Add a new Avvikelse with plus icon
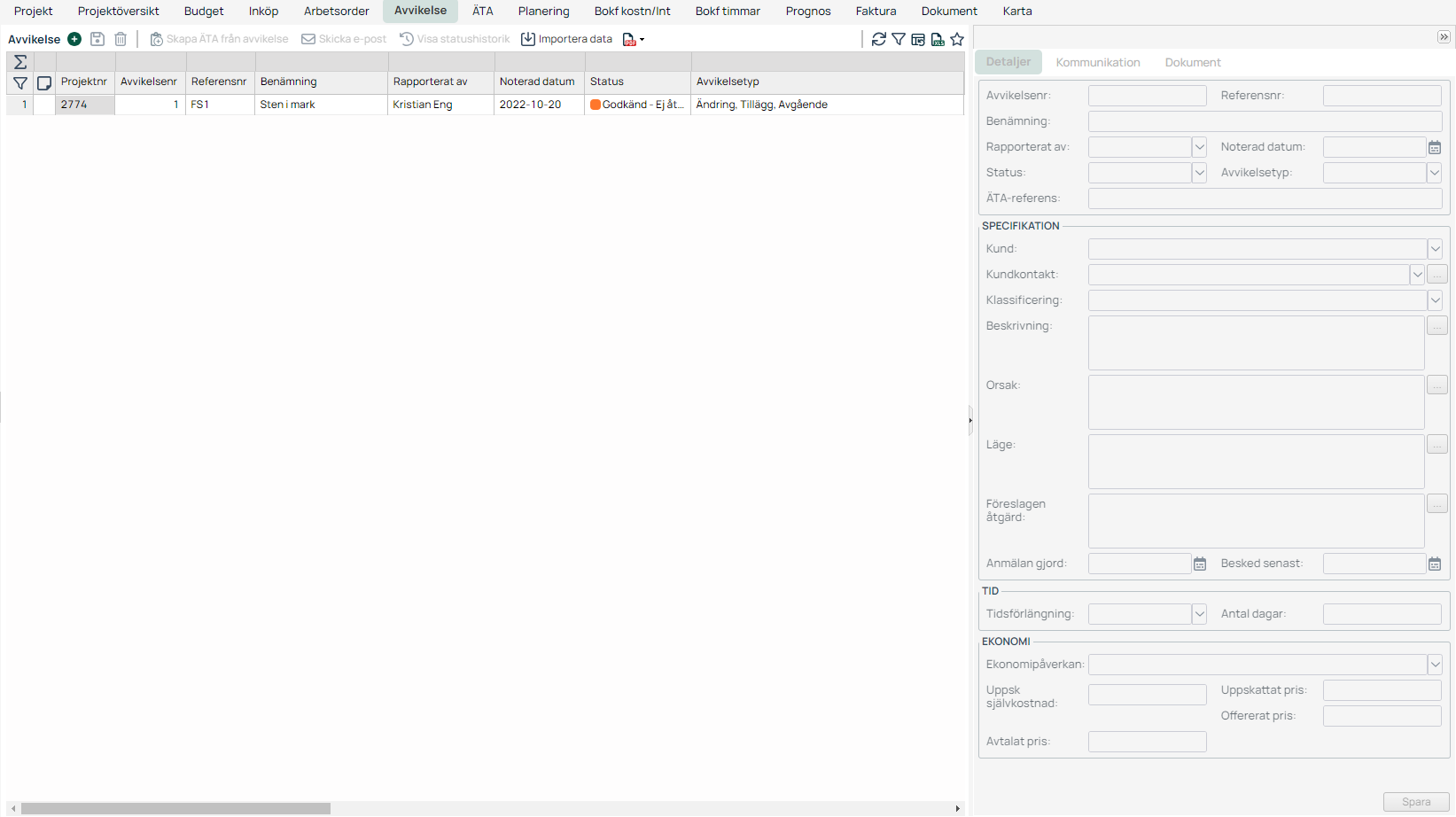This screenshot has height=817, width=1456. click(x=74, y=39)
